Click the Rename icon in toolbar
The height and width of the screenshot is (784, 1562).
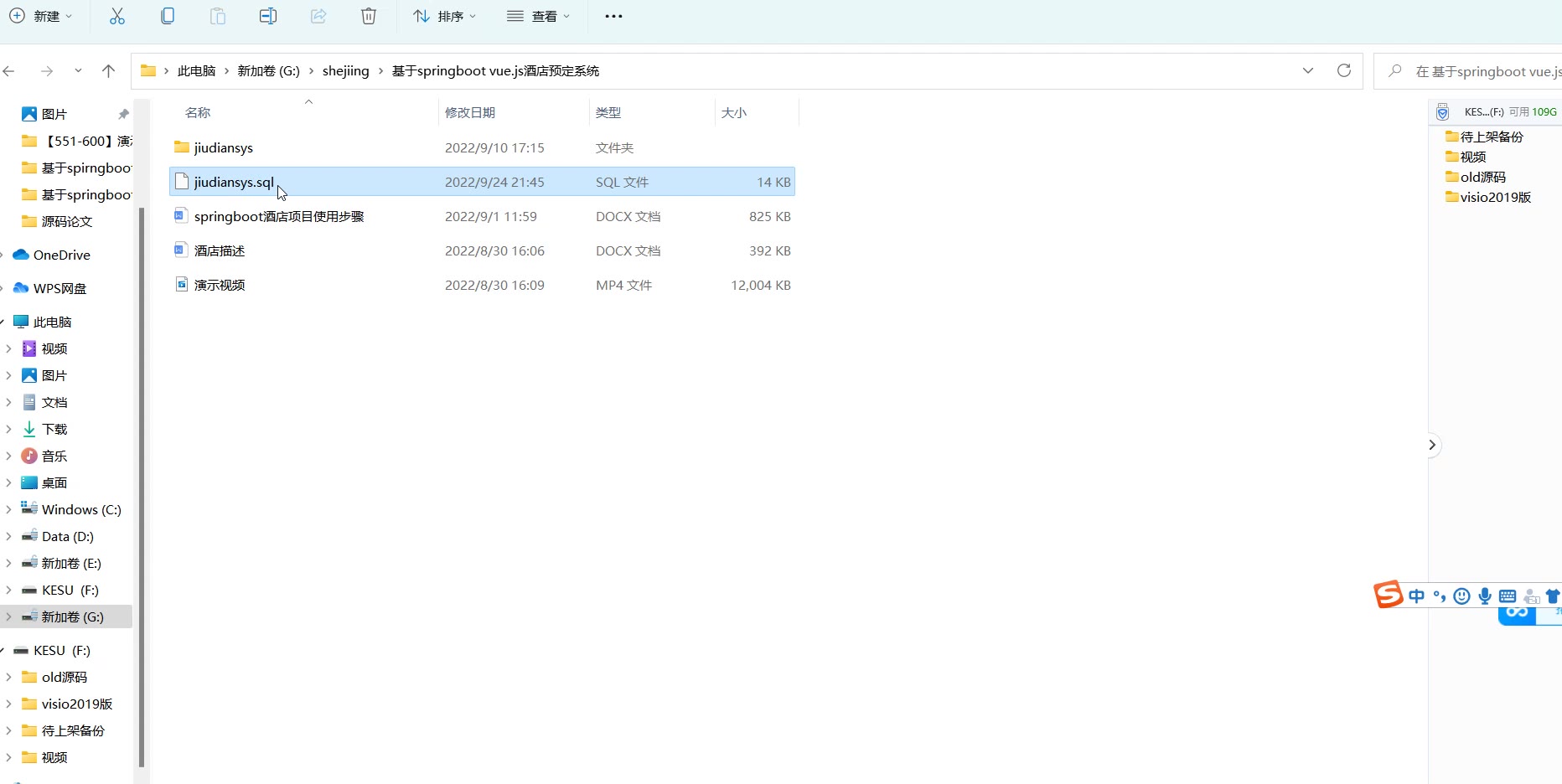(268, 16)
